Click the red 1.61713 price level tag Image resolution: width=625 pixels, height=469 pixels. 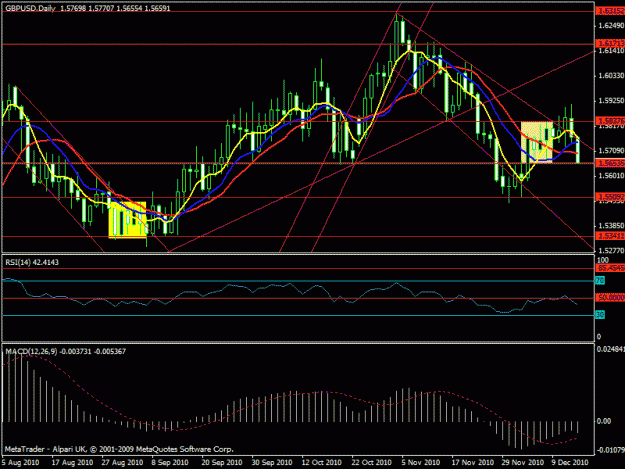click(610, 43)
